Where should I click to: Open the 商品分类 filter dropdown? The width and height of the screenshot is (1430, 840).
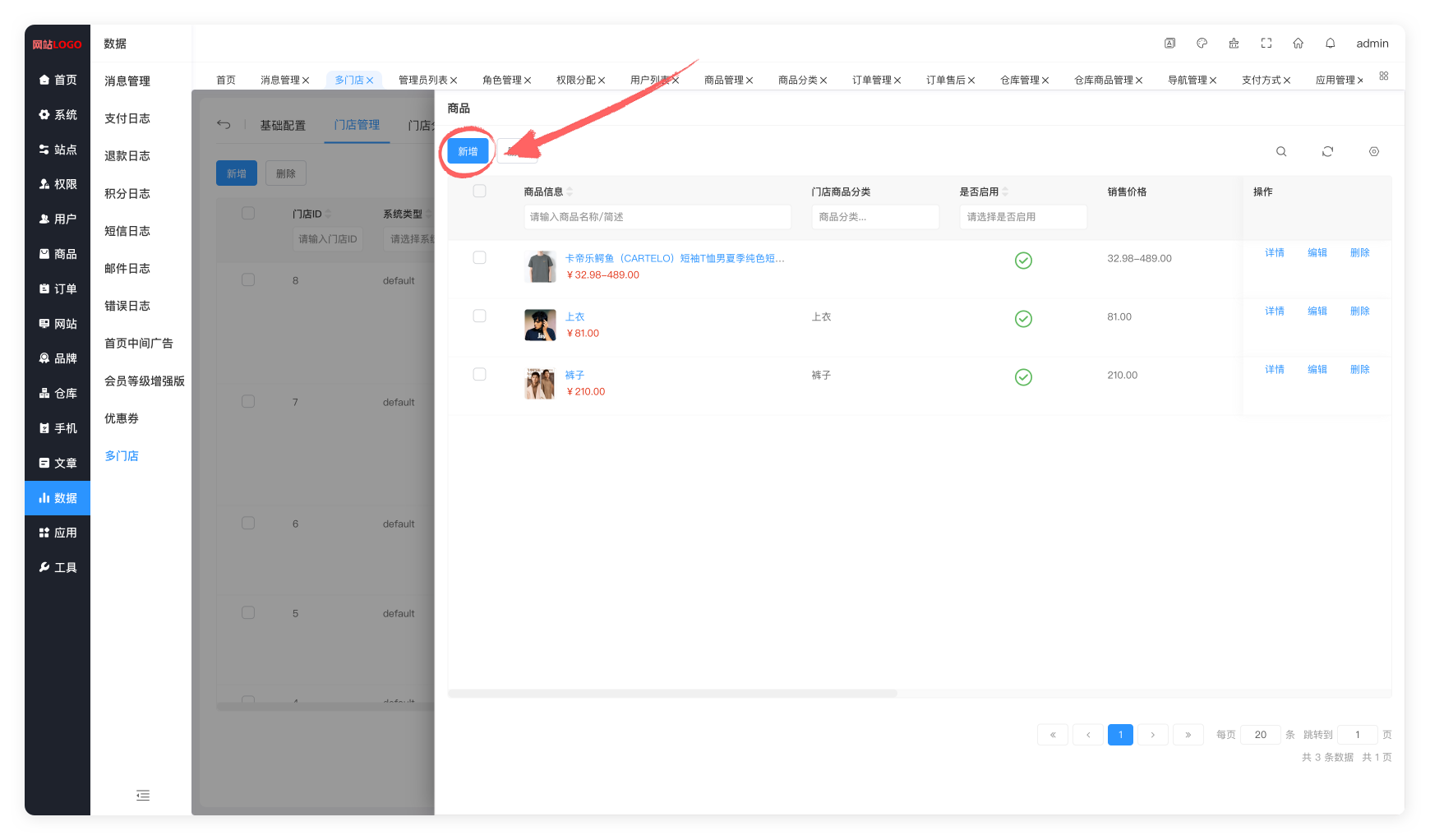click(874, 217)
